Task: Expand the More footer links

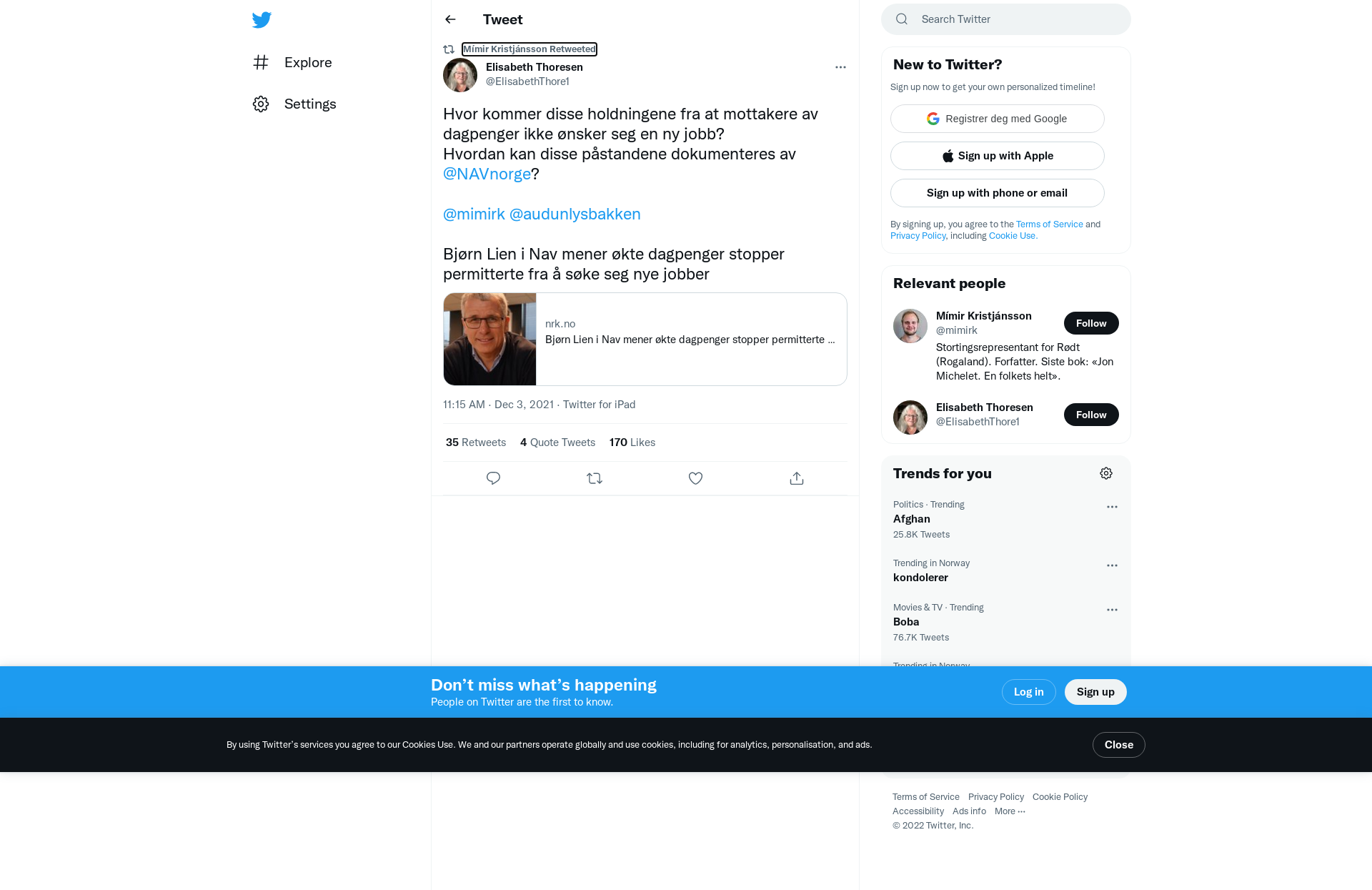Action: 1010,811
